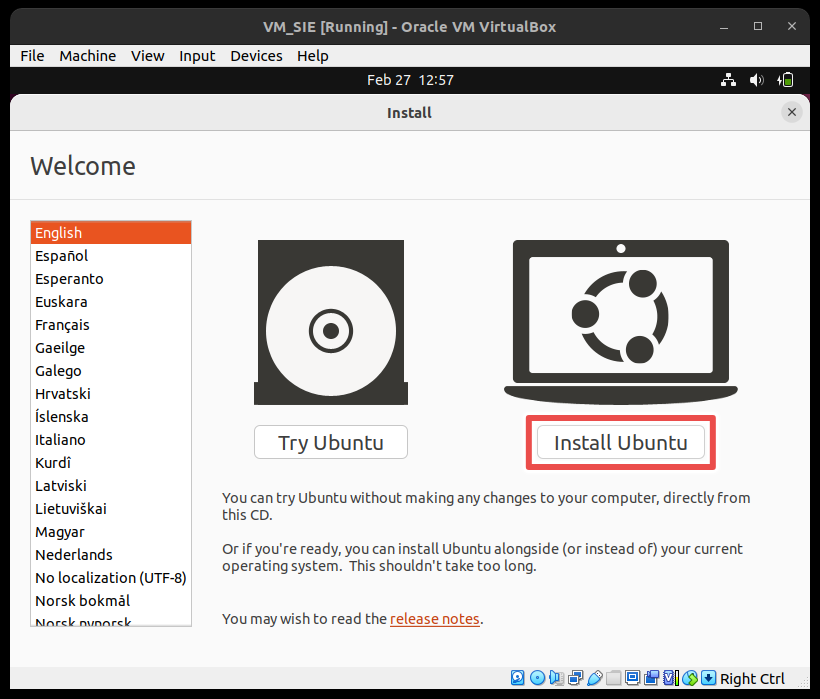Click the keyboard capture down-arrow icon

pos(708,678)
